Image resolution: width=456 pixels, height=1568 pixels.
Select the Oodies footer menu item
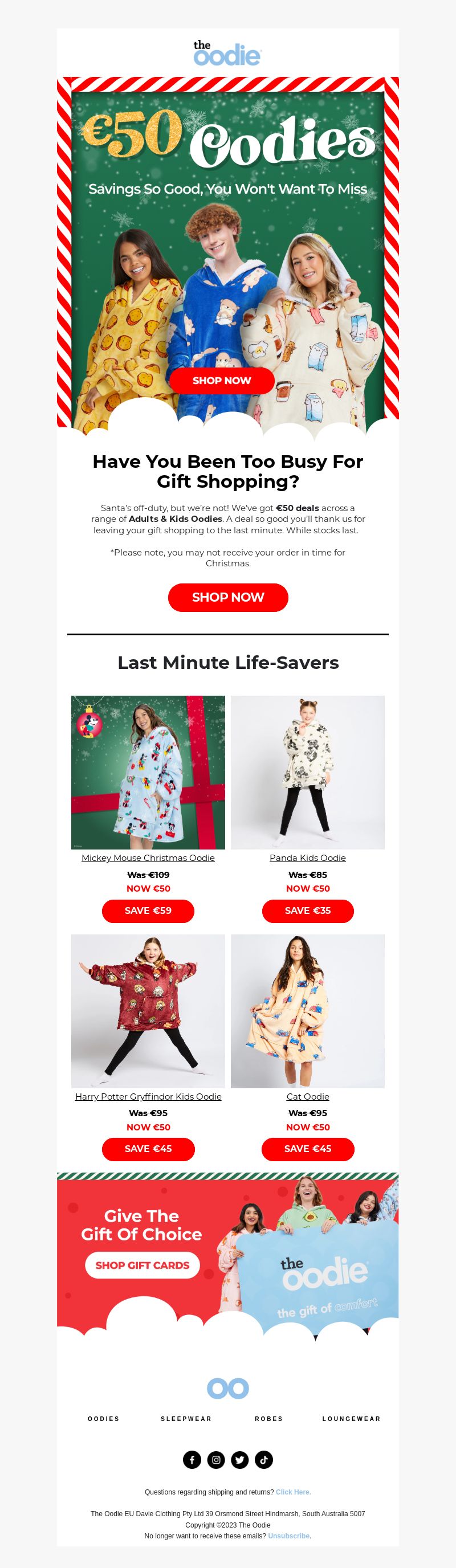104,1419
